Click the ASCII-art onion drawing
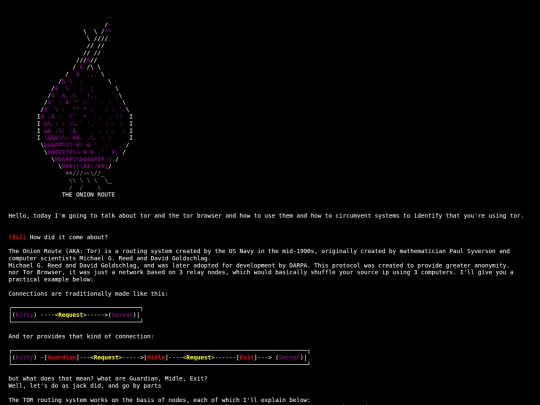Screen dimensions: 540x405 [x=85, y=103]
